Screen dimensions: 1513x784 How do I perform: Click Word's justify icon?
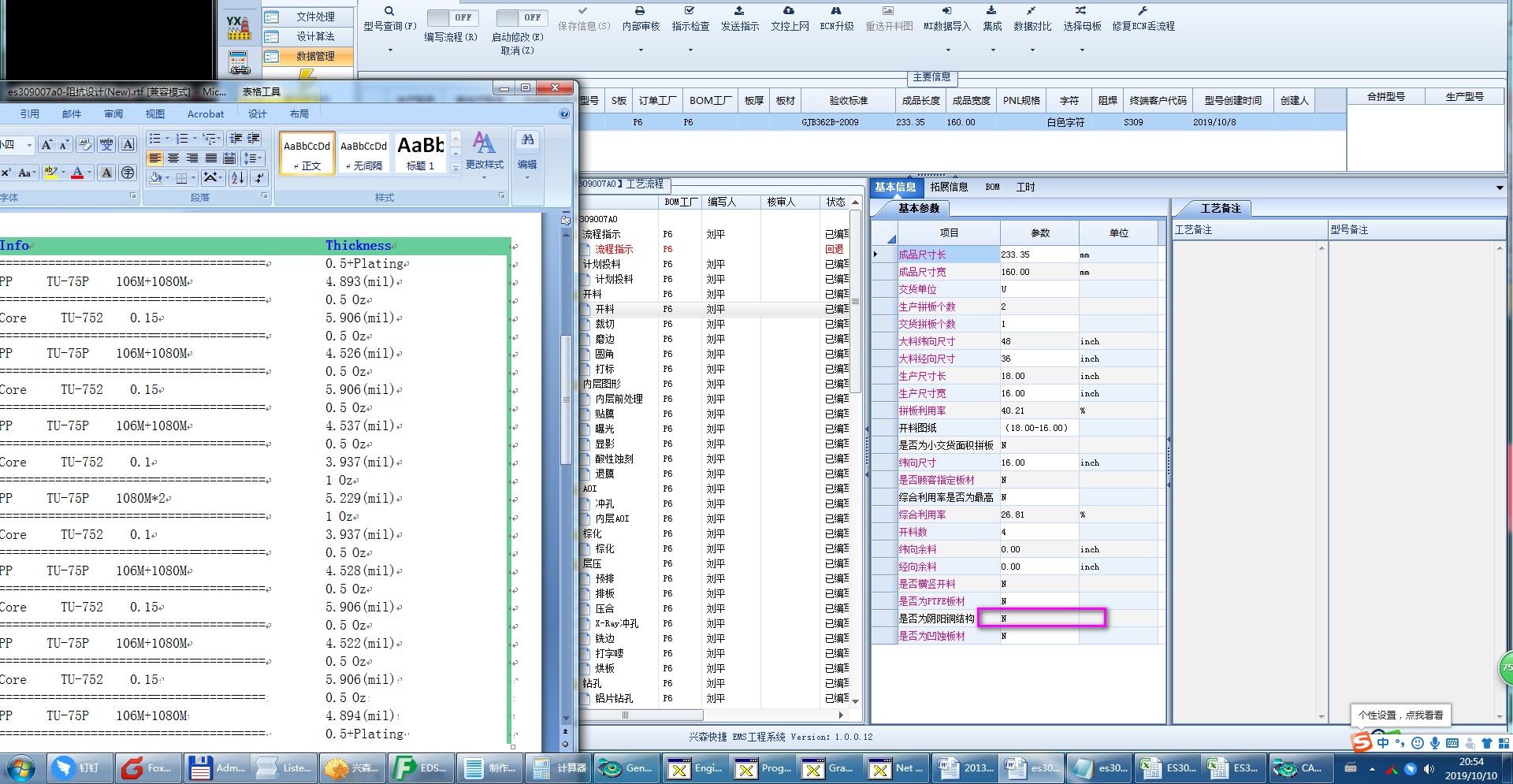coord(211,158)
